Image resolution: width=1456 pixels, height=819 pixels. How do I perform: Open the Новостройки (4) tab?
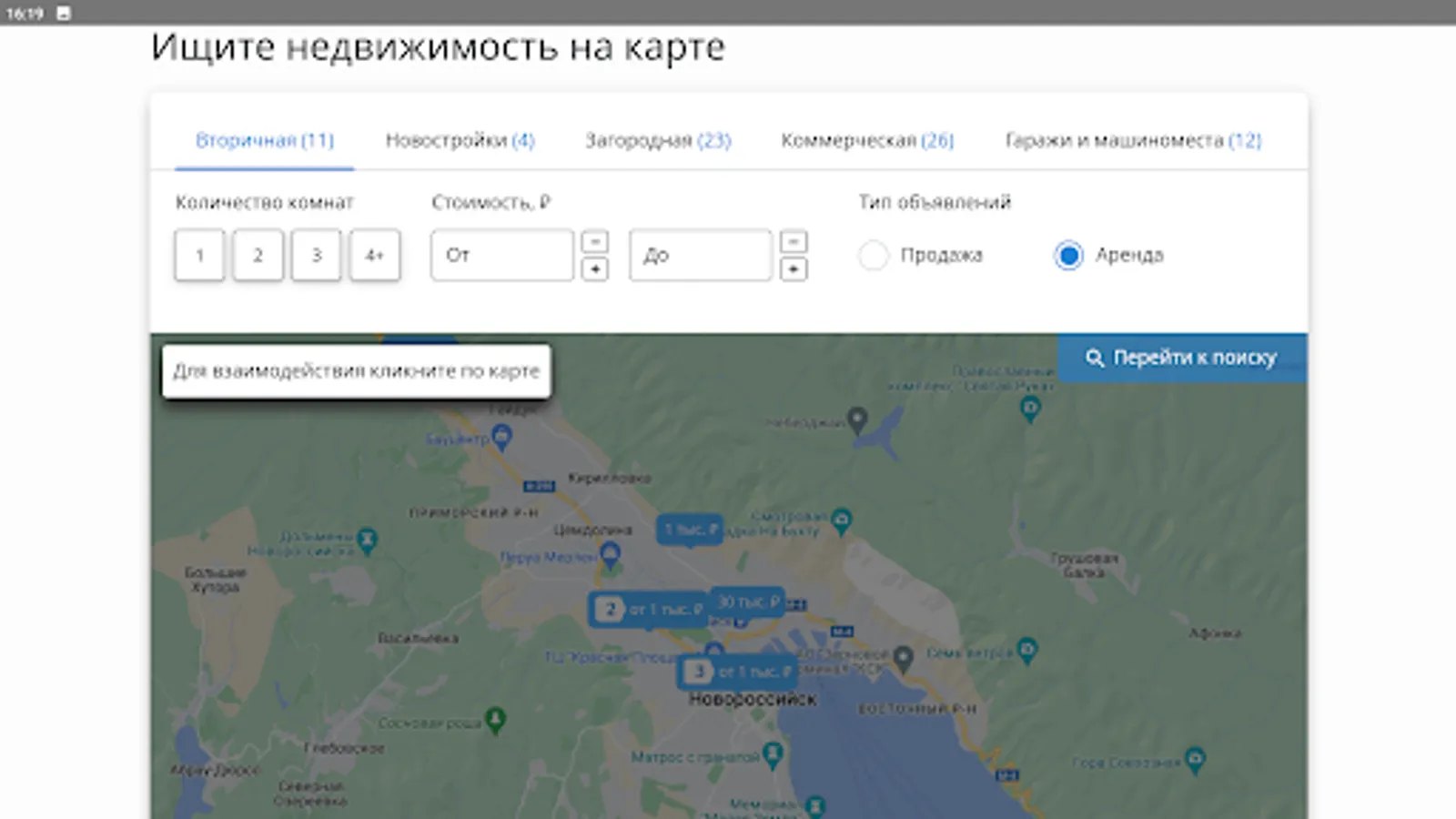click(460, 140)
